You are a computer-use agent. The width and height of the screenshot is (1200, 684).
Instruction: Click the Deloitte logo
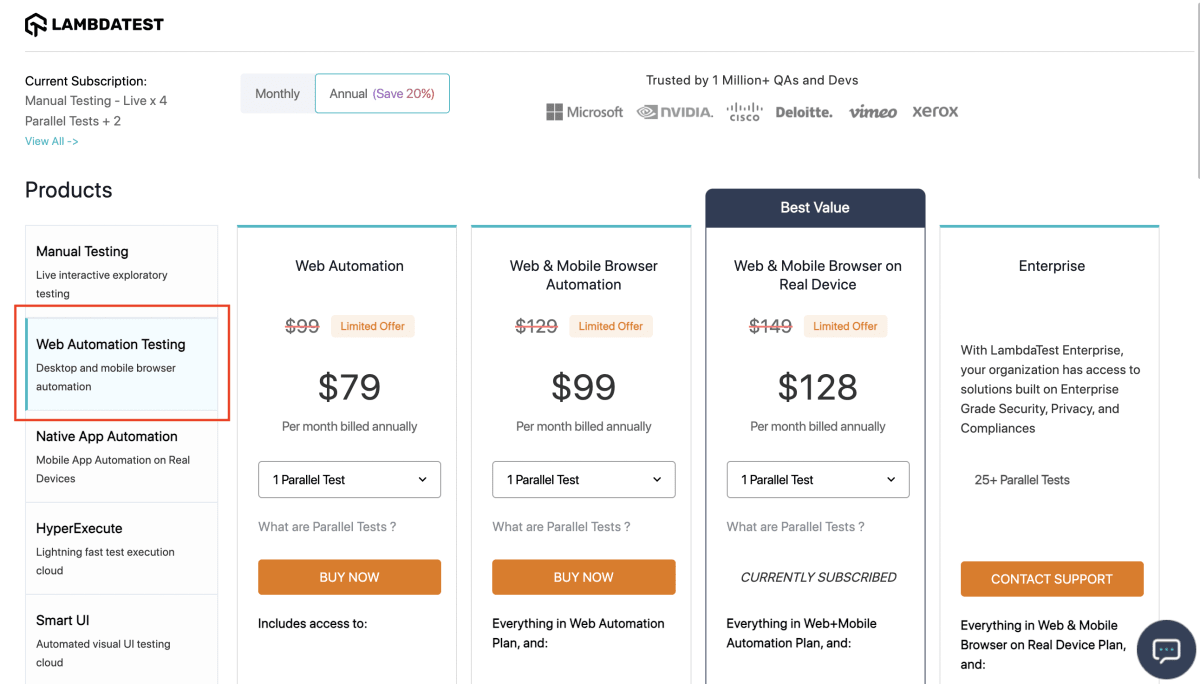(804, 112)
